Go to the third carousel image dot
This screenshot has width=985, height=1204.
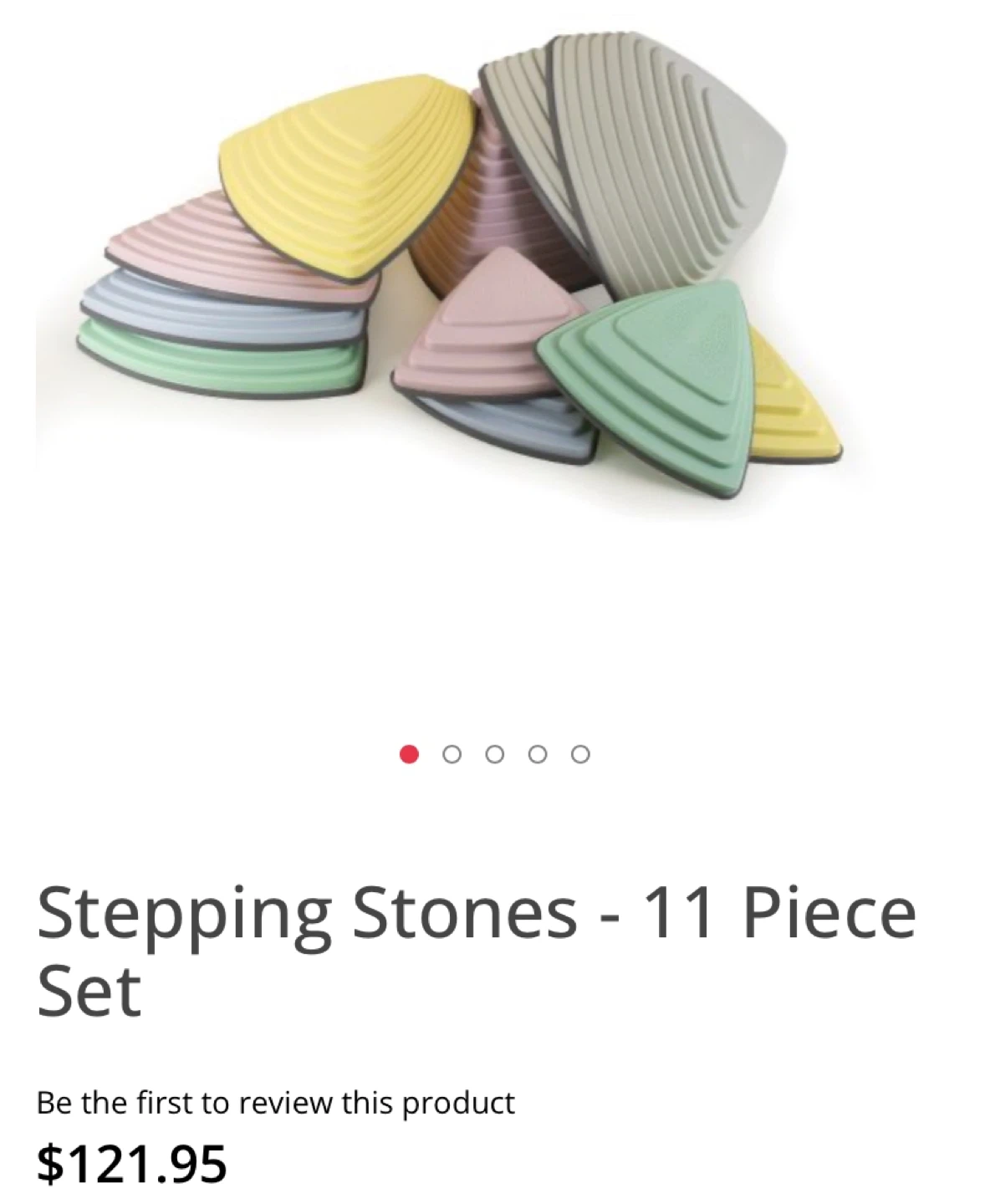494,754
